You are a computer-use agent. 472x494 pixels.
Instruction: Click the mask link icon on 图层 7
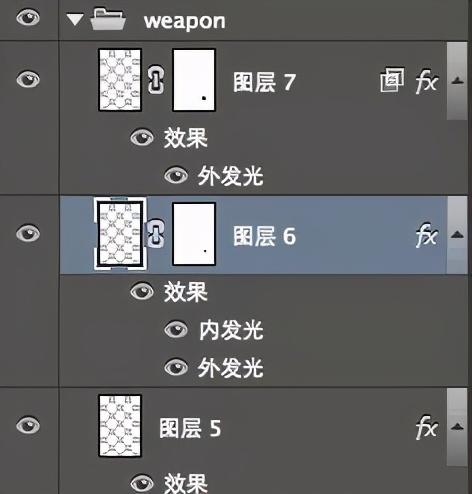pos(156,79)
